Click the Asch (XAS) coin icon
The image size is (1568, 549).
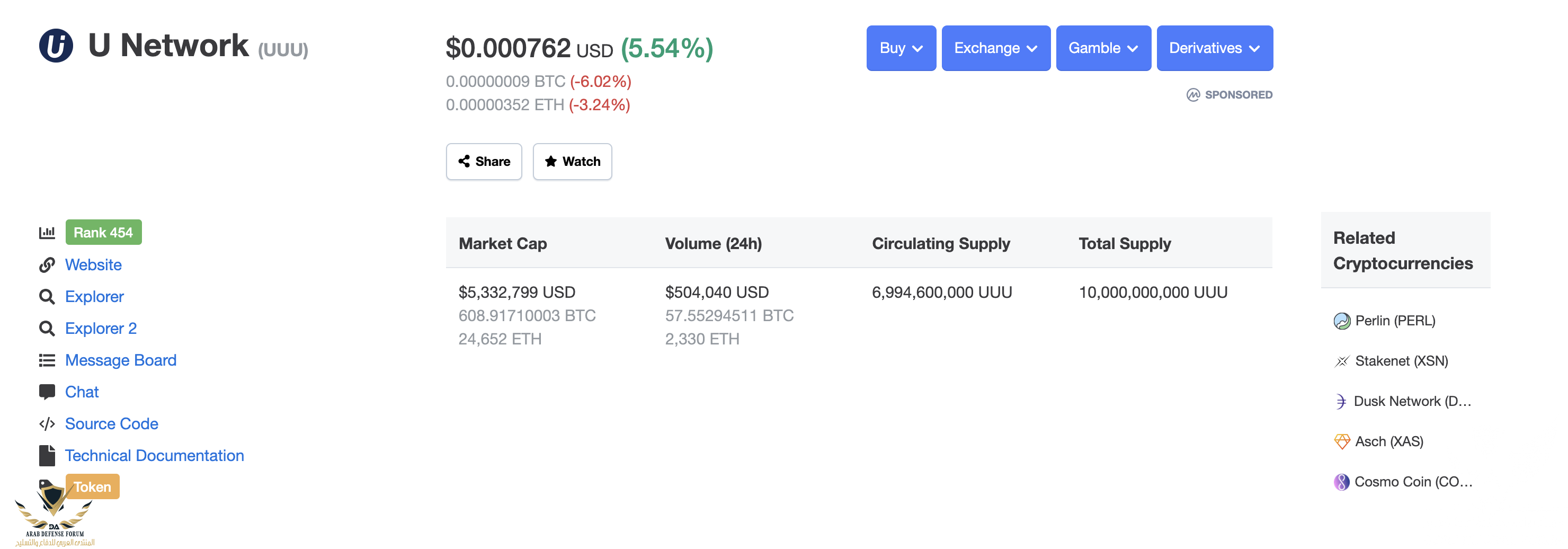(x=1341, y=441)
